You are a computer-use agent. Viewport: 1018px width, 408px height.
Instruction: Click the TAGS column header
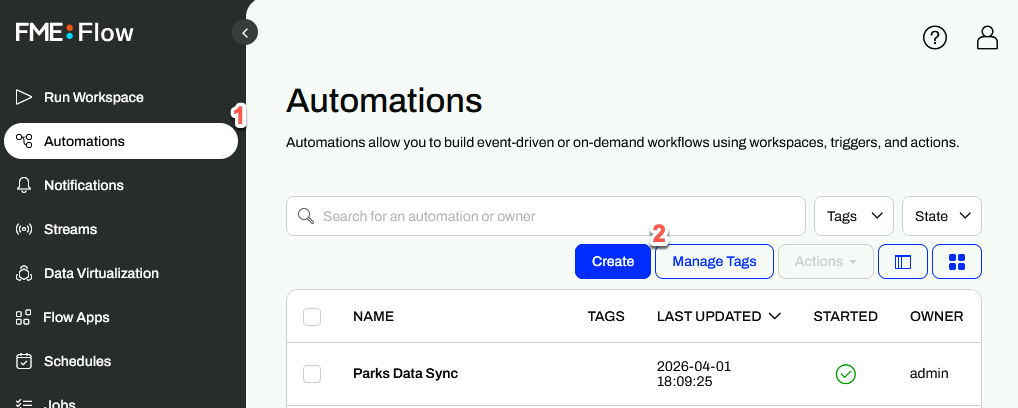point(606,316)
